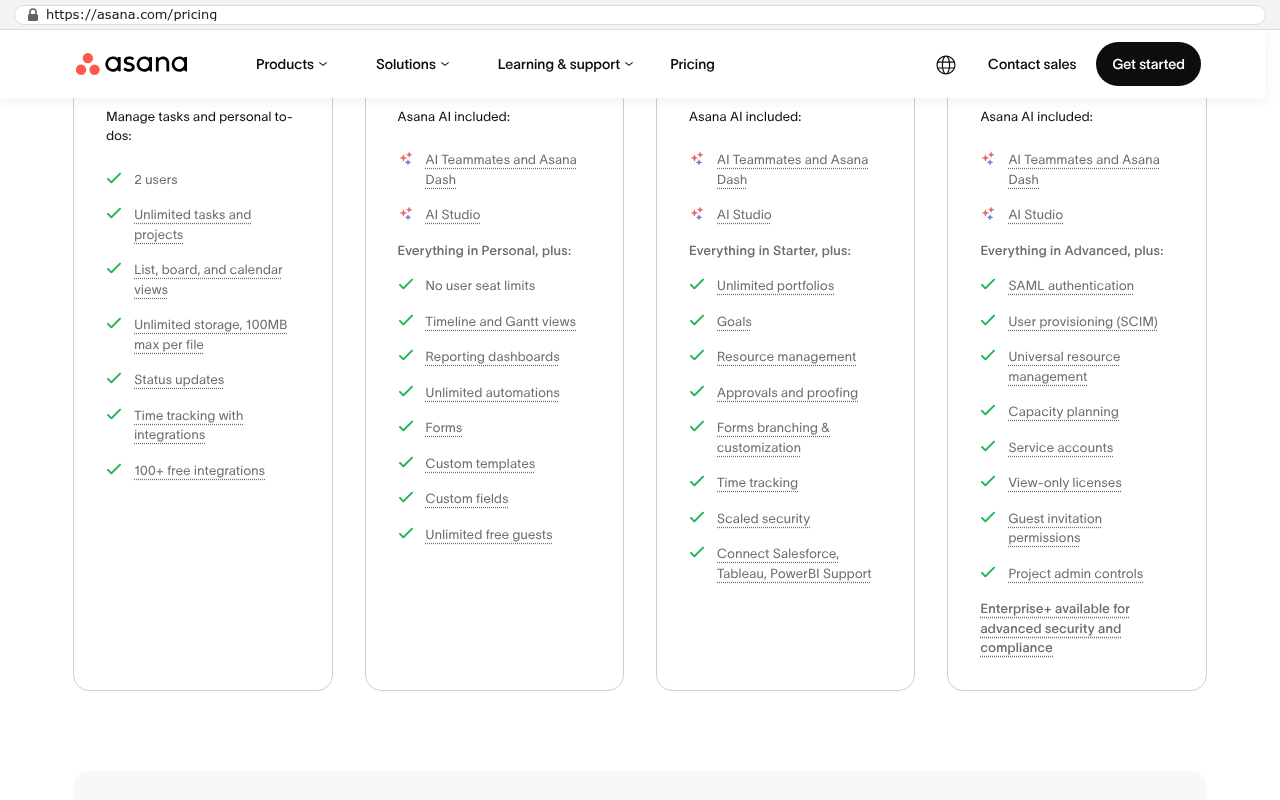Viewport: 1280px width, 800px height.
Task: Click Time tracking with integrations
Action: [x=189, y=425]
